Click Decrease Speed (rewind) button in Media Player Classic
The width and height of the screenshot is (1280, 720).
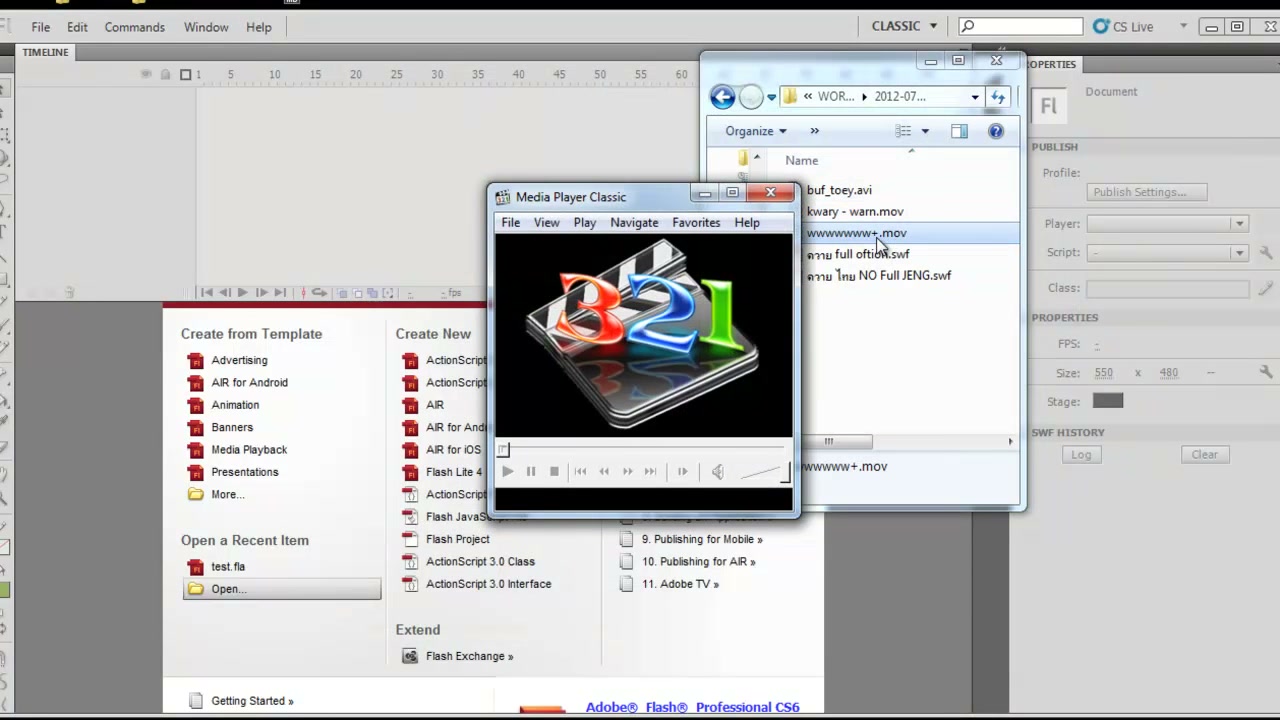coord(604,472)
